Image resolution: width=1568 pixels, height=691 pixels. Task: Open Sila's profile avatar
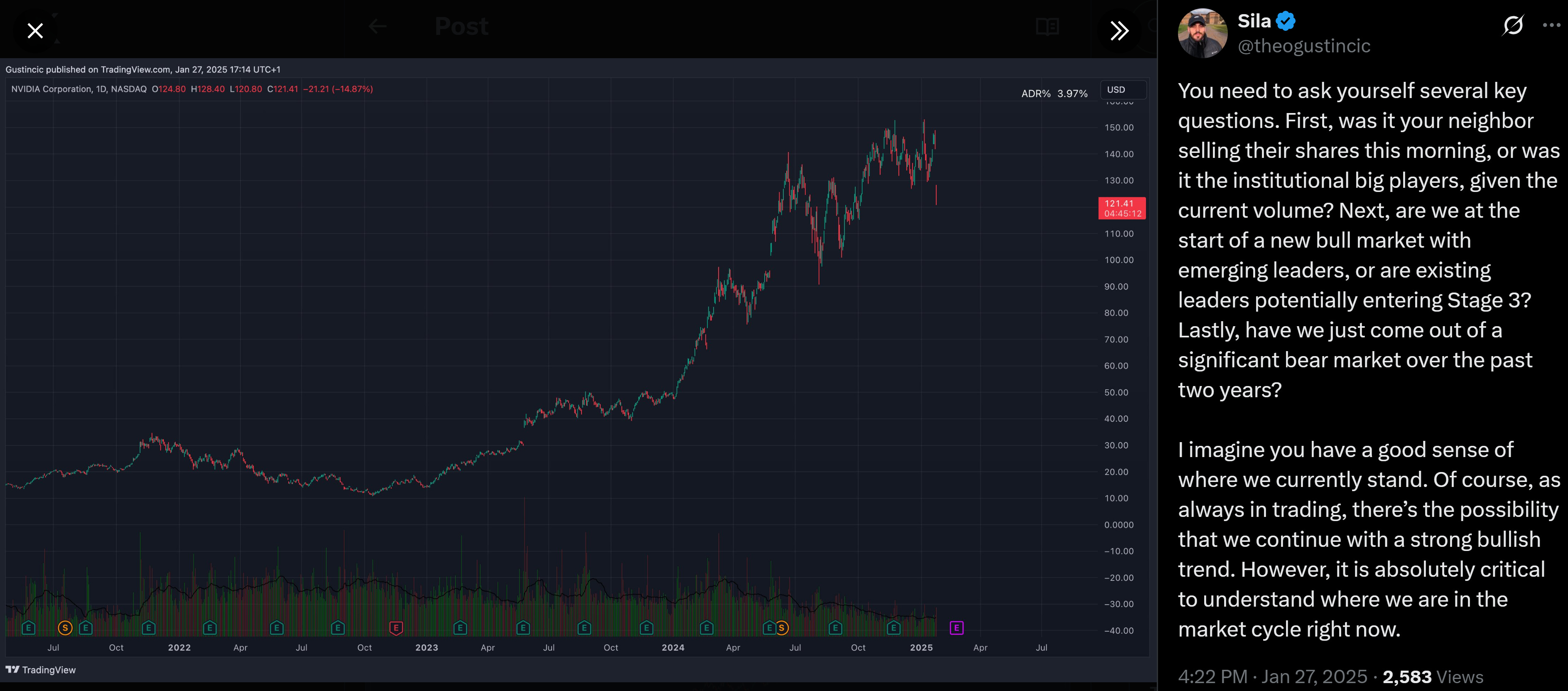1202,34
